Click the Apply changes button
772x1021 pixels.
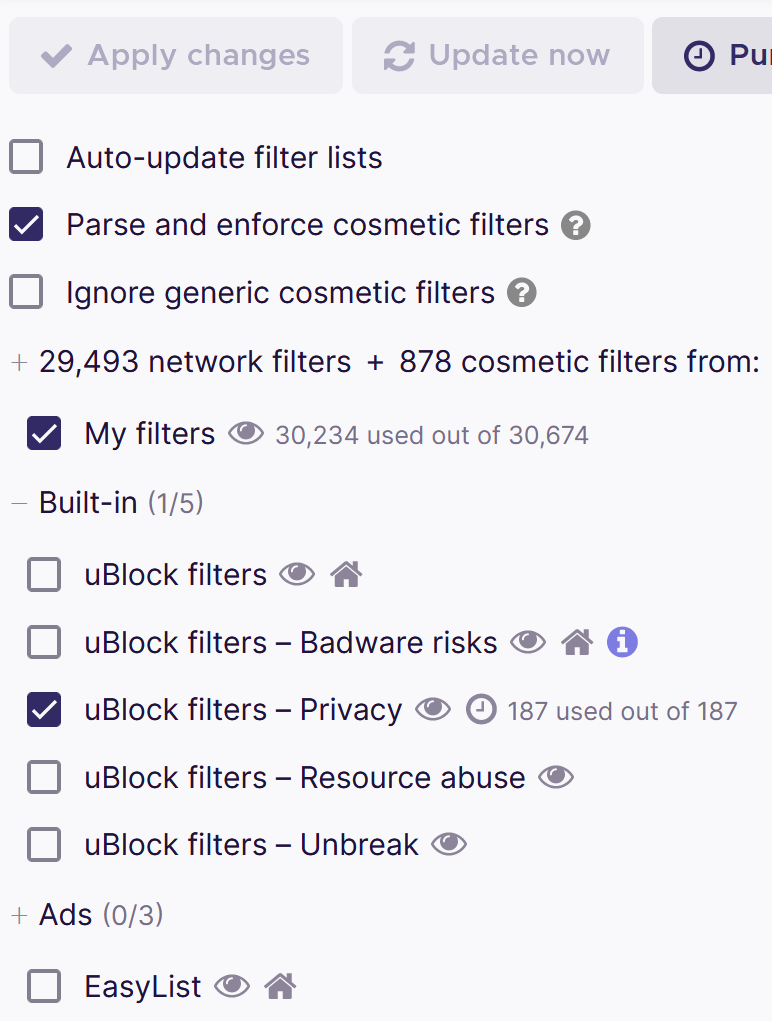click(x=176, y=55)
